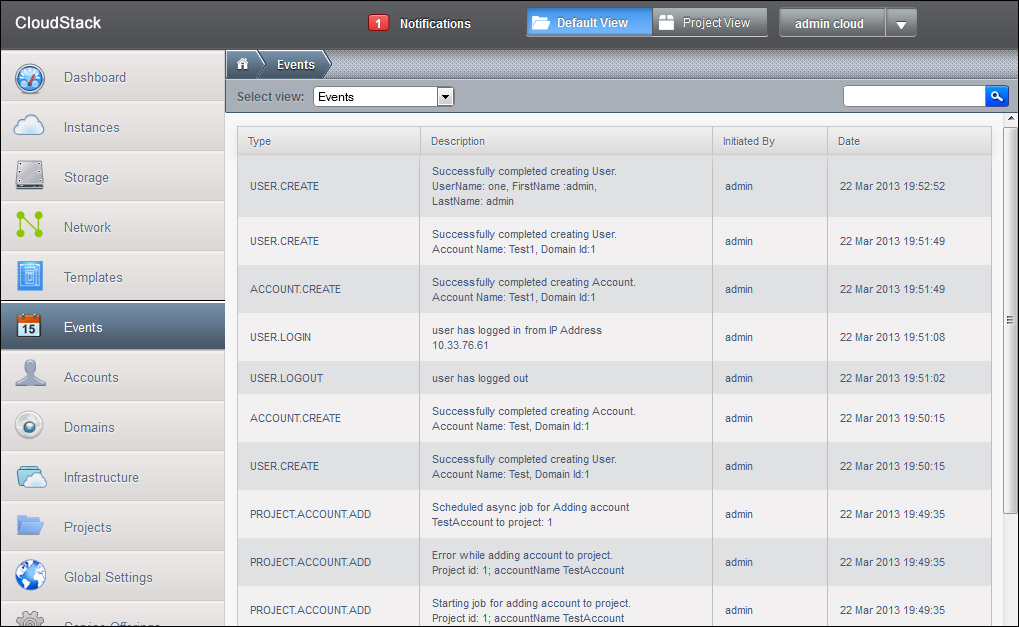
Task: Switch to Project View
Action: pyautogui.click(x=709, y=23)
